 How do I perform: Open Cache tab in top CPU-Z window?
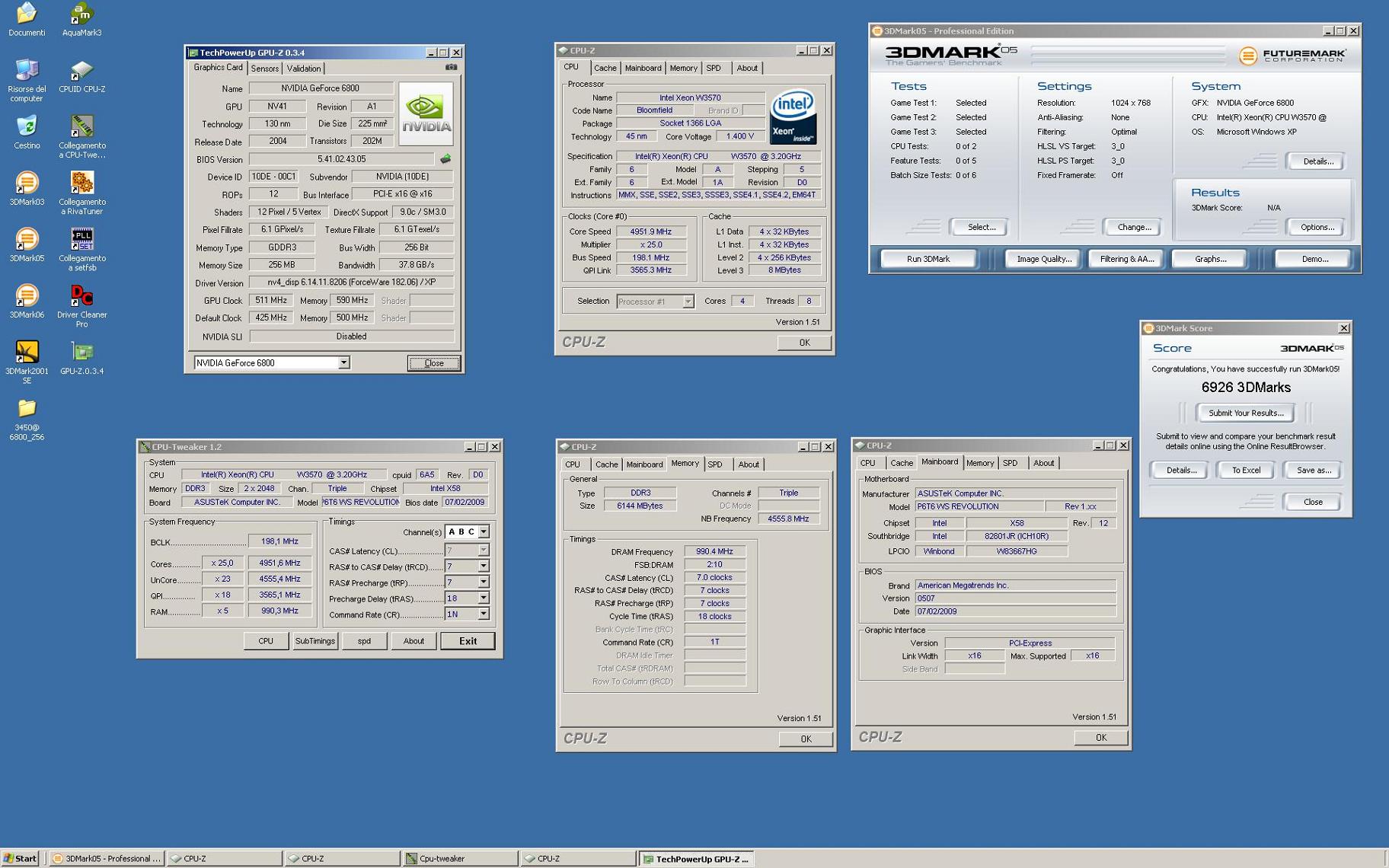click(605, 68)
